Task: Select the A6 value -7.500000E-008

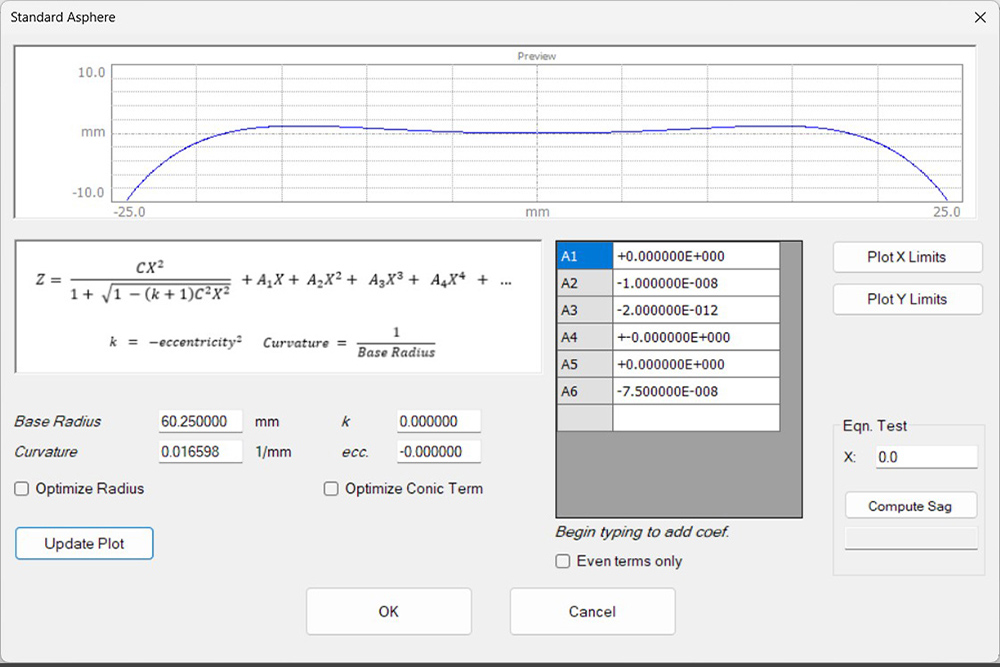Action: point(696,392)
